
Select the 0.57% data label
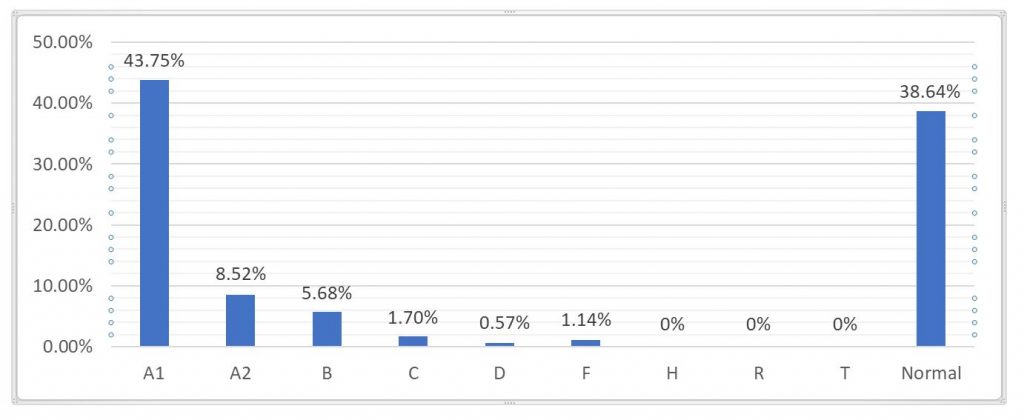pyautogui.click(x=499, y=323)
